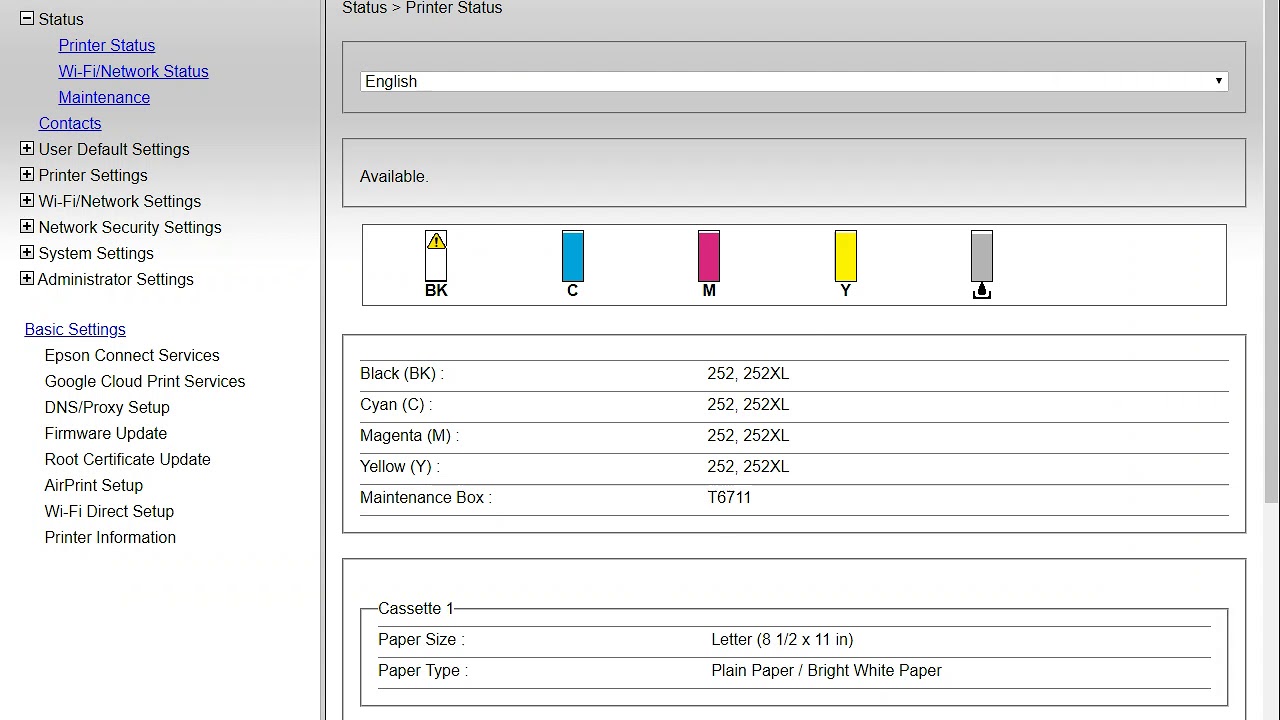
Task: Click the 'Available.' status text
Action: (394, 176)
